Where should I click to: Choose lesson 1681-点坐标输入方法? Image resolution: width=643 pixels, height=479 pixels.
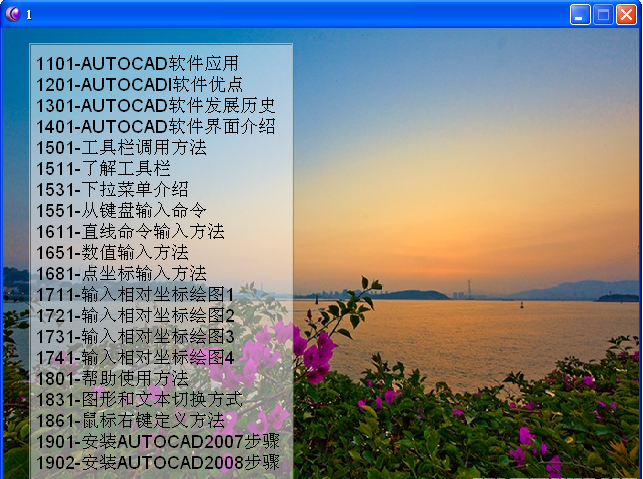(121, 273)
